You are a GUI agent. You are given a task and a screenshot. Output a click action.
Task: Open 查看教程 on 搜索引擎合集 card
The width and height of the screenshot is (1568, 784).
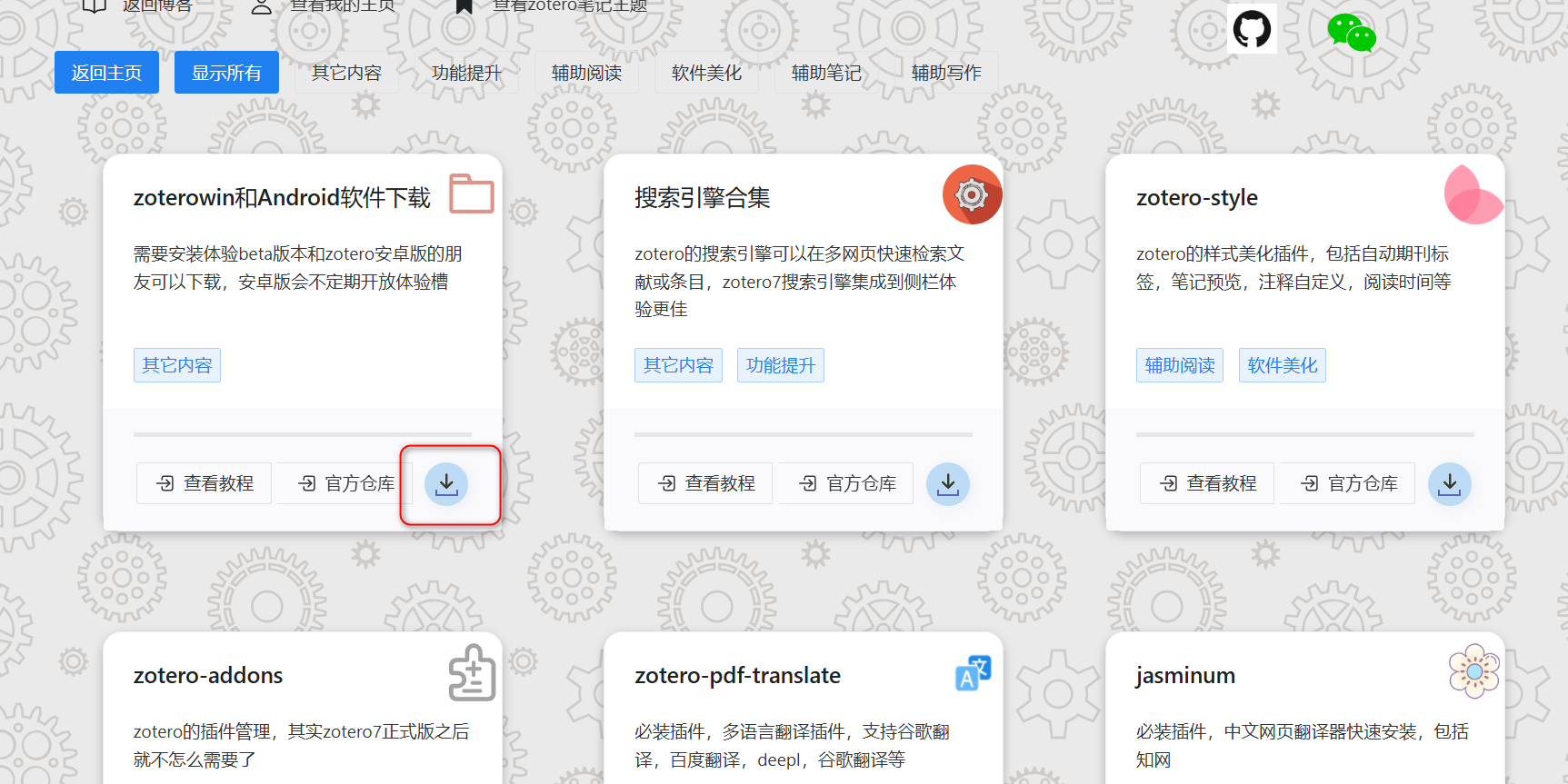pos(705,483)
